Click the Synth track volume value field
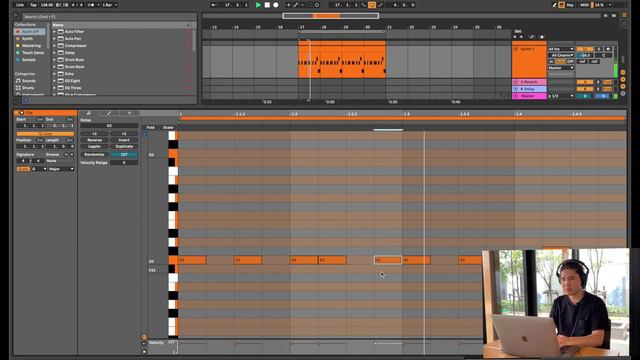Viewport: 640px width, 360px height. (x=584, y=55)
